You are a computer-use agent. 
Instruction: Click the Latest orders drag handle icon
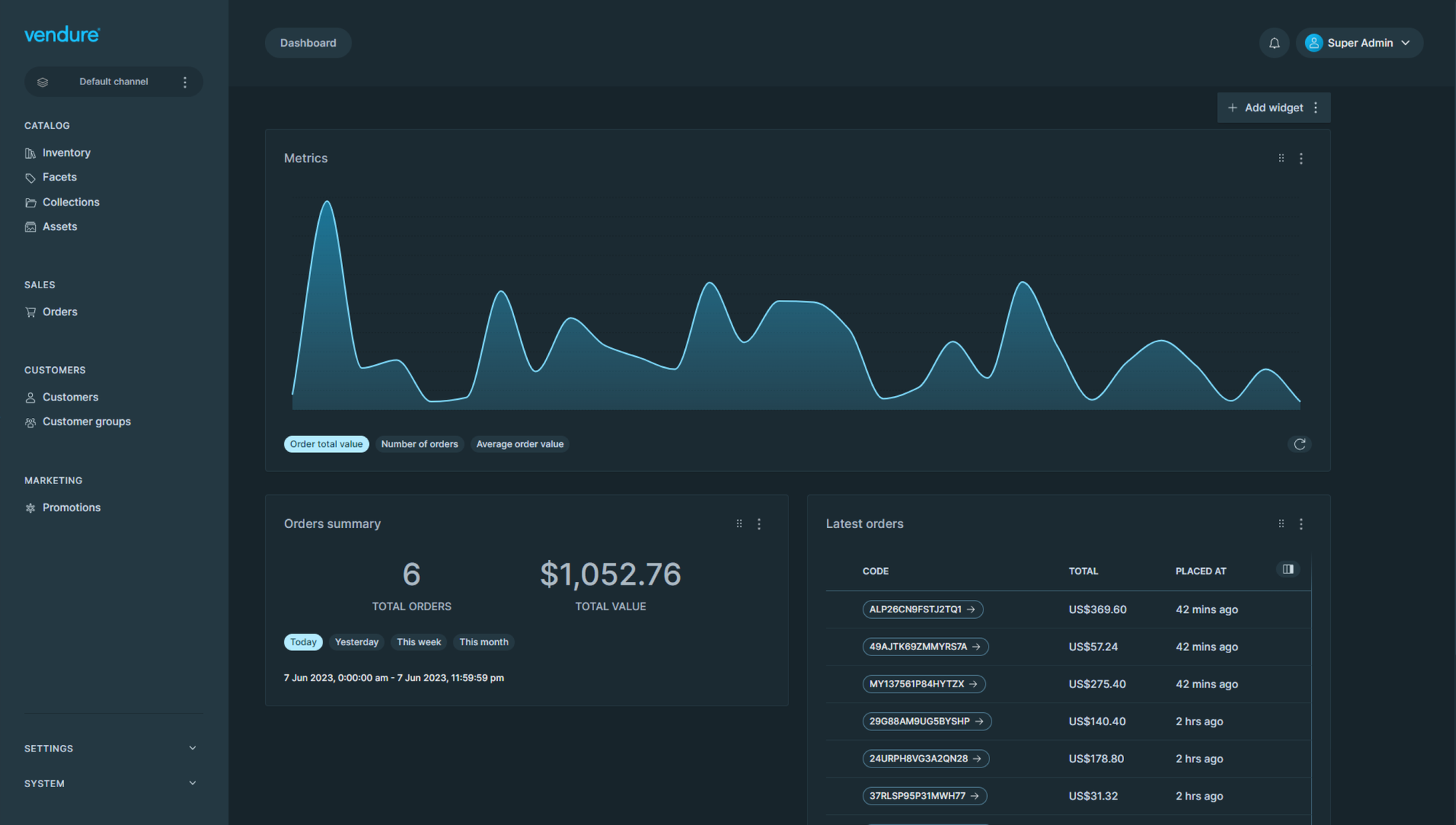[x=1281, y=524]
